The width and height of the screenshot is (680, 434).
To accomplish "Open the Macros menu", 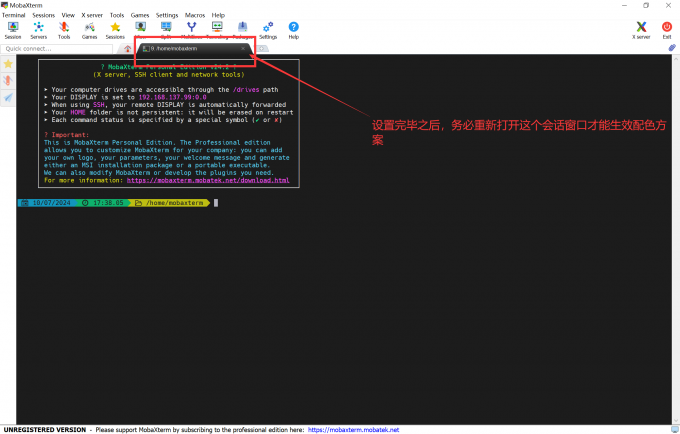I will coord(195,15).
